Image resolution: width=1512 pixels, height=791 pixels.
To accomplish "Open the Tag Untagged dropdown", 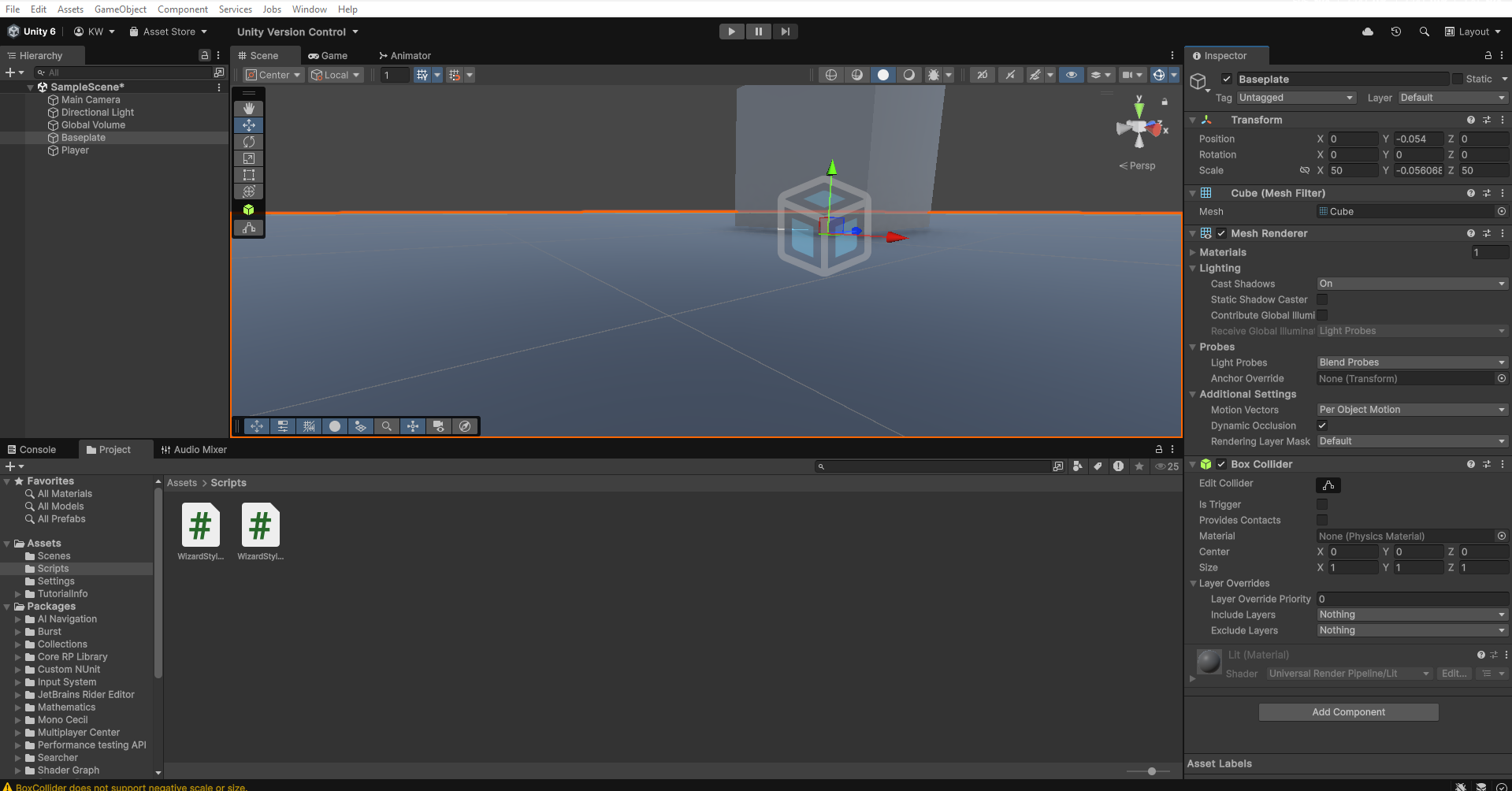I will coord(1295,98).
